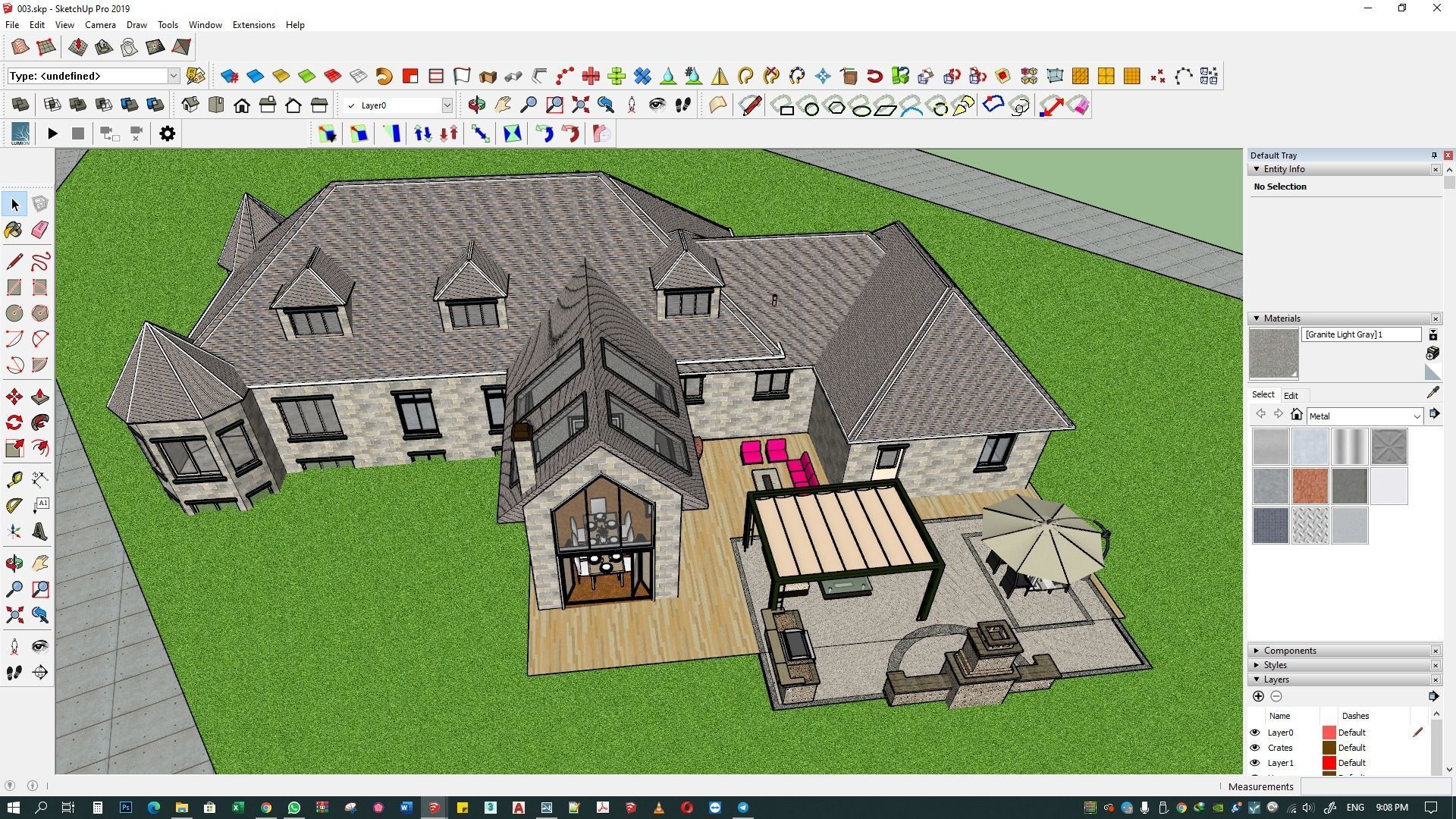Activate the Push/Pull tool
The height and width of the screenshot is (819, 1456).
click(x=40, y=397)
